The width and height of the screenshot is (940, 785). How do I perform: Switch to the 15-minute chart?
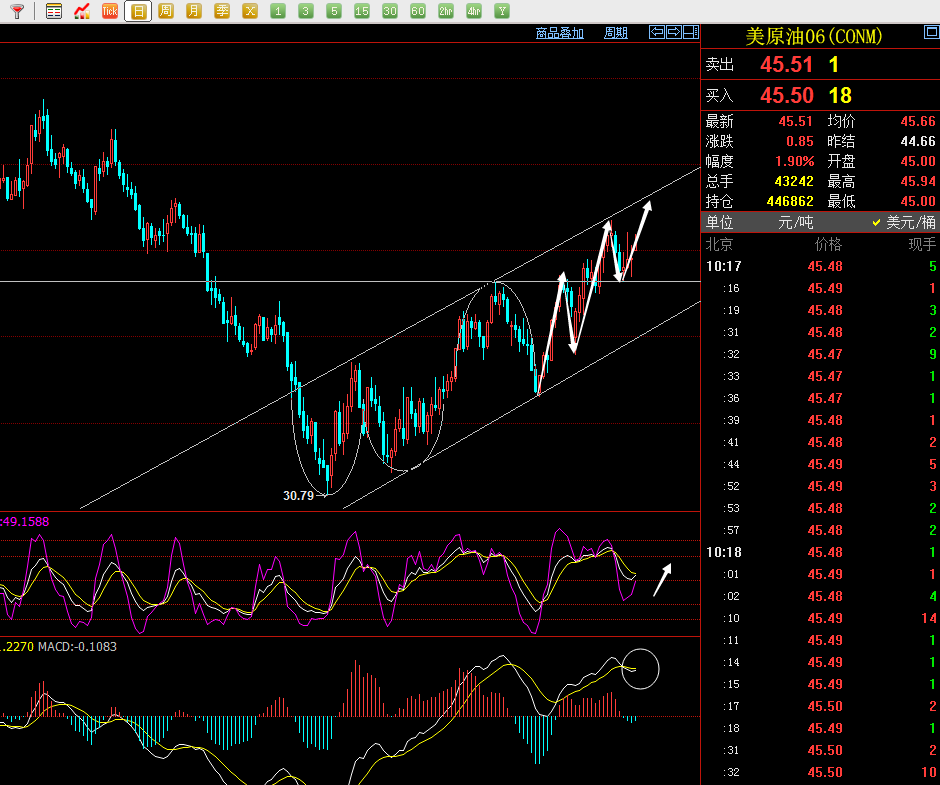click(362, 11)
